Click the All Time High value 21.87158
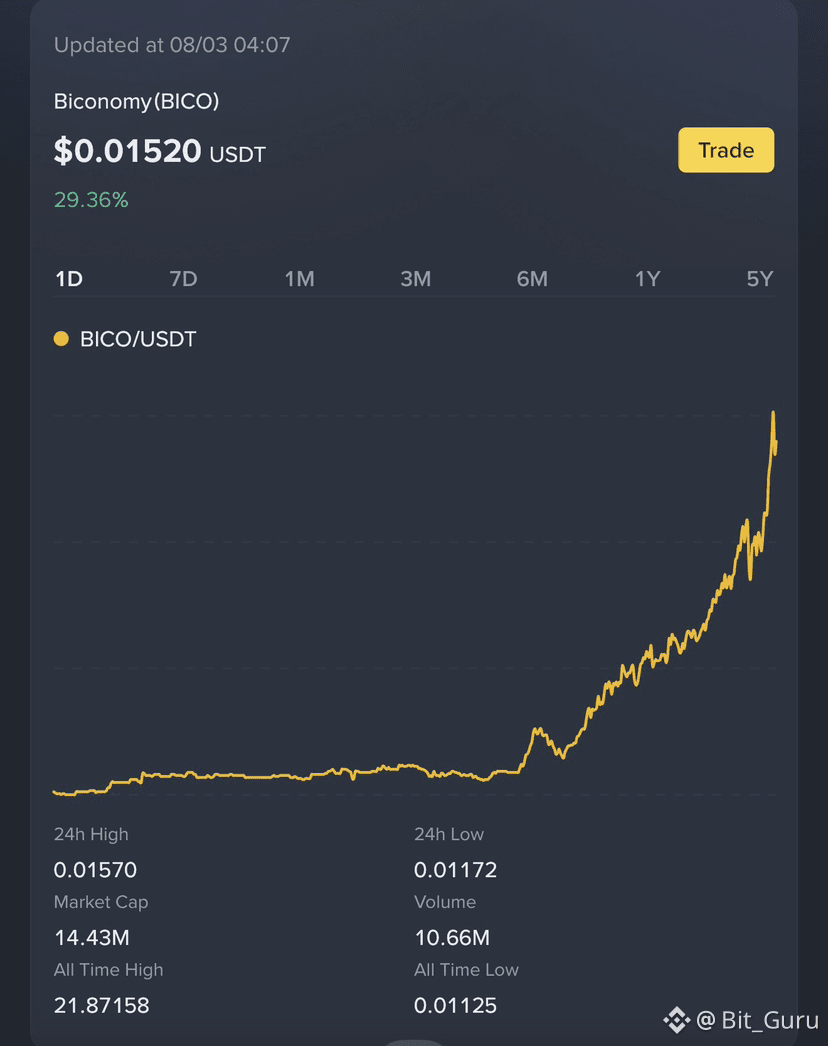 pos(101,1005)
